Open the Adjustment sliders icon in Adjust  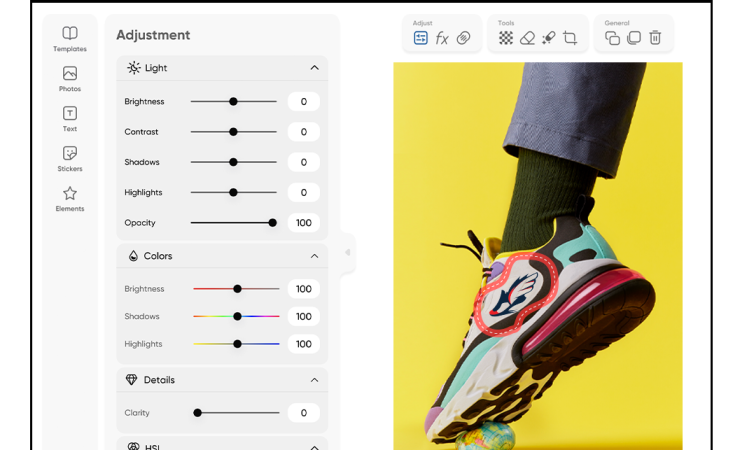pyautogui.click(x=421, y=38)
